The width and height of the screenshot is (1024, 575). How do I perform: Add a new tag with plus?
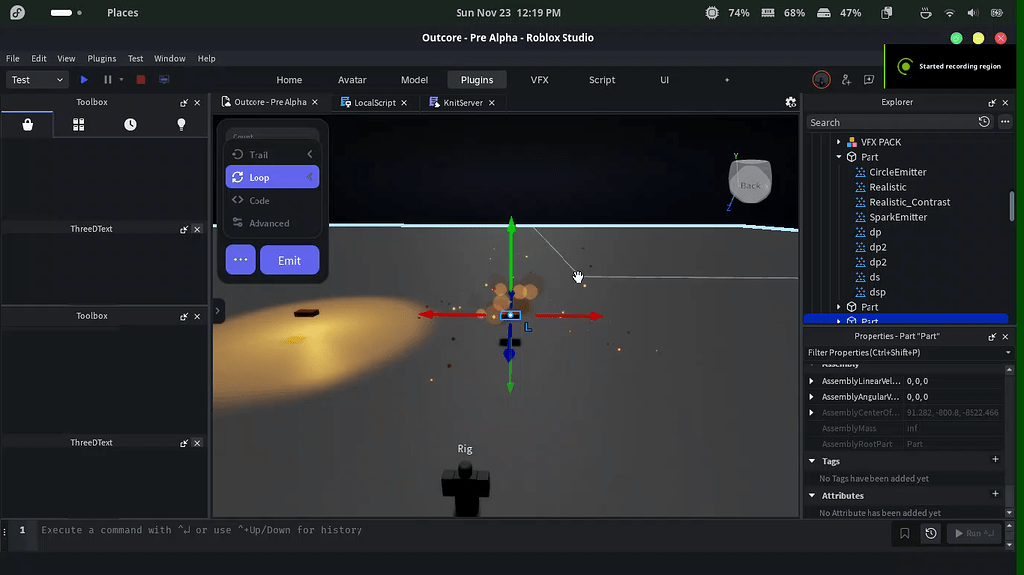click(995, 459)
